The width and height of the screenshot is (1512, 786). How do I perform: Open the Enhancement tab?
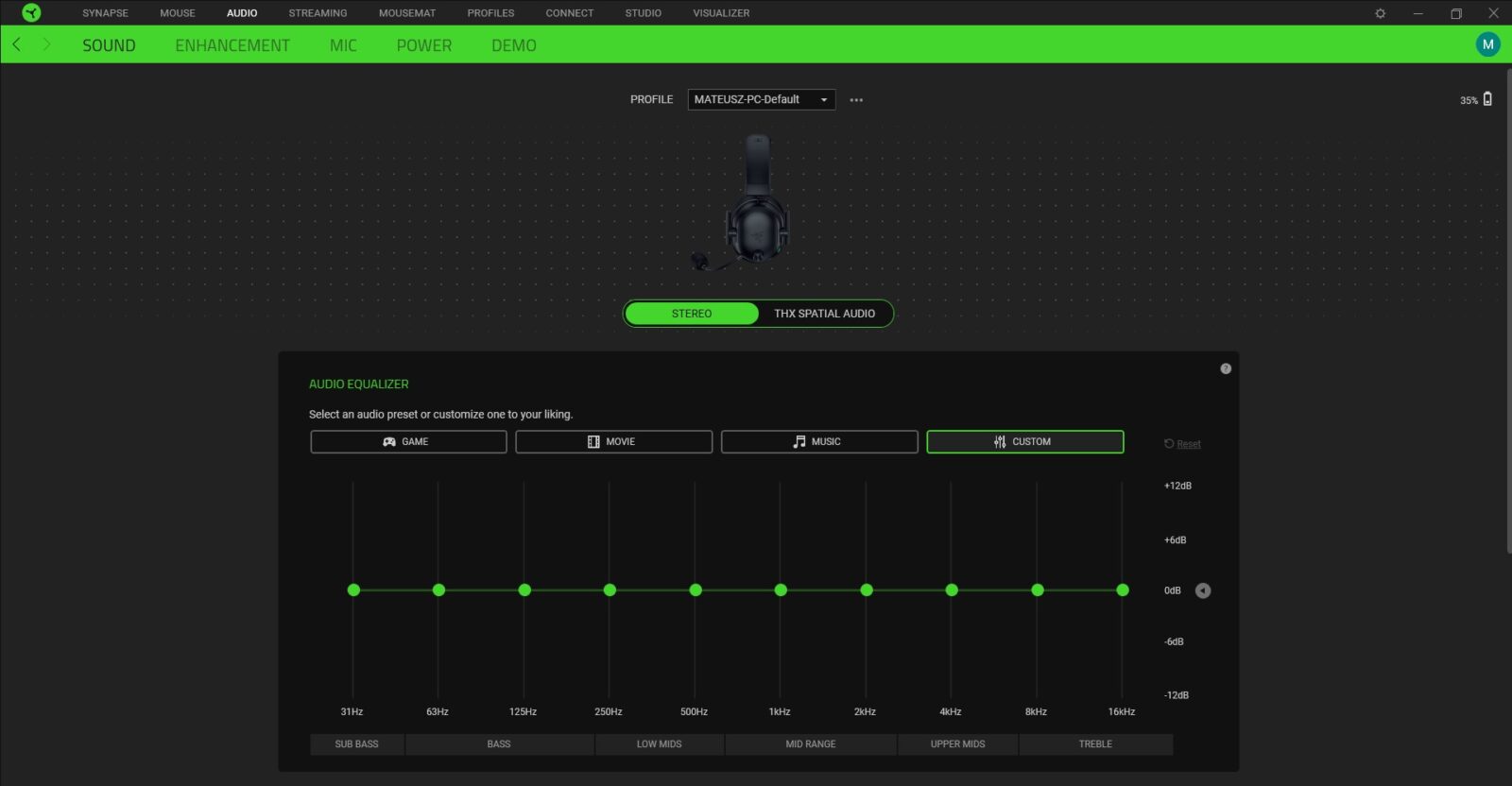pos(232,45)
